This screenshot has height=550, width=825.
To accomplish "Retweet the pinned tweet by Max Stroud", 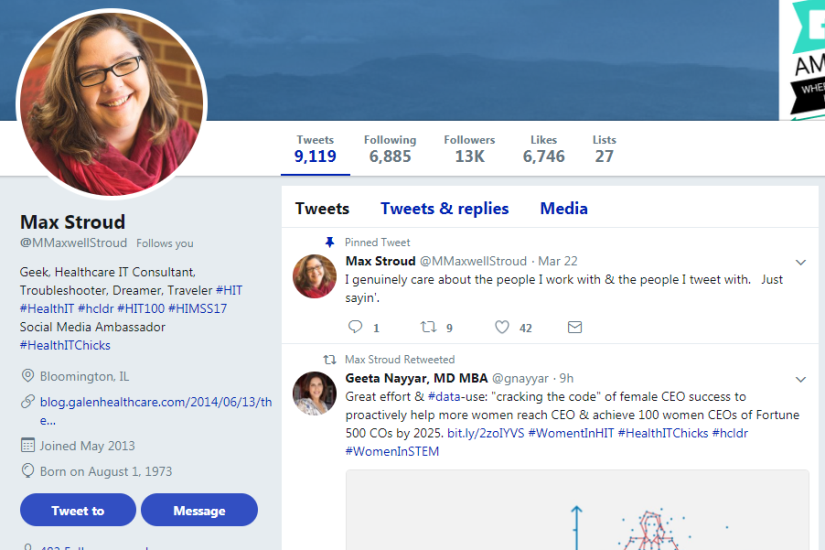I will 428,327.
